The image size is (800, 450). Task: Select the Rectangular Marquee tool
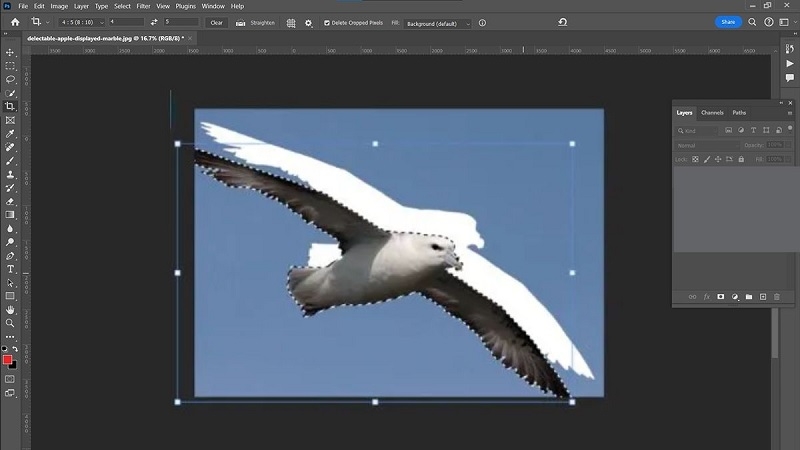10,66
